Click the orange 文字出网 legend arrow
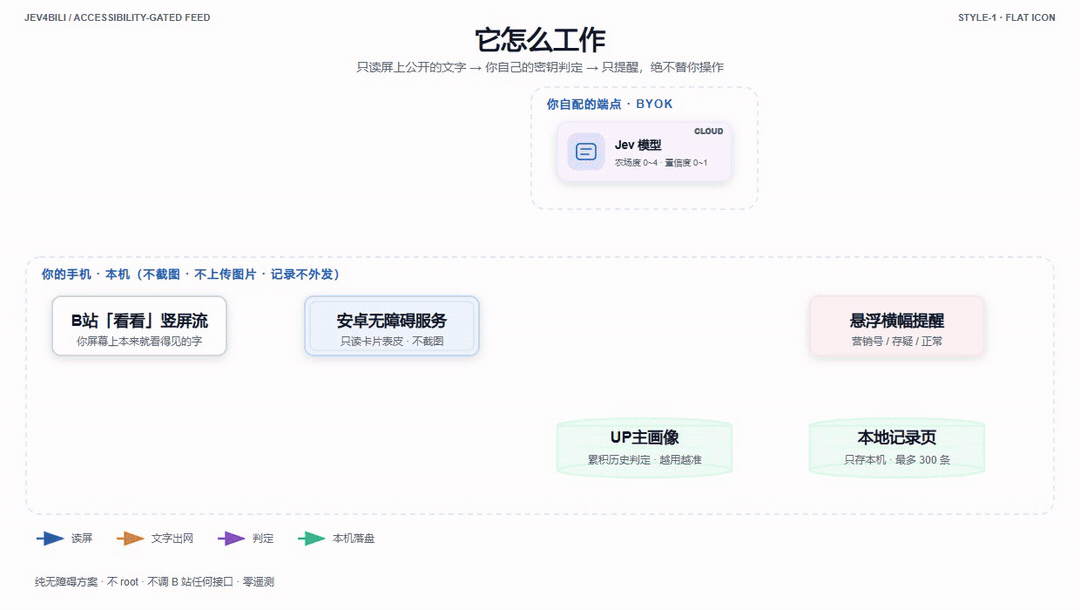The image size is (1080, 610). (x=130, y=538)
